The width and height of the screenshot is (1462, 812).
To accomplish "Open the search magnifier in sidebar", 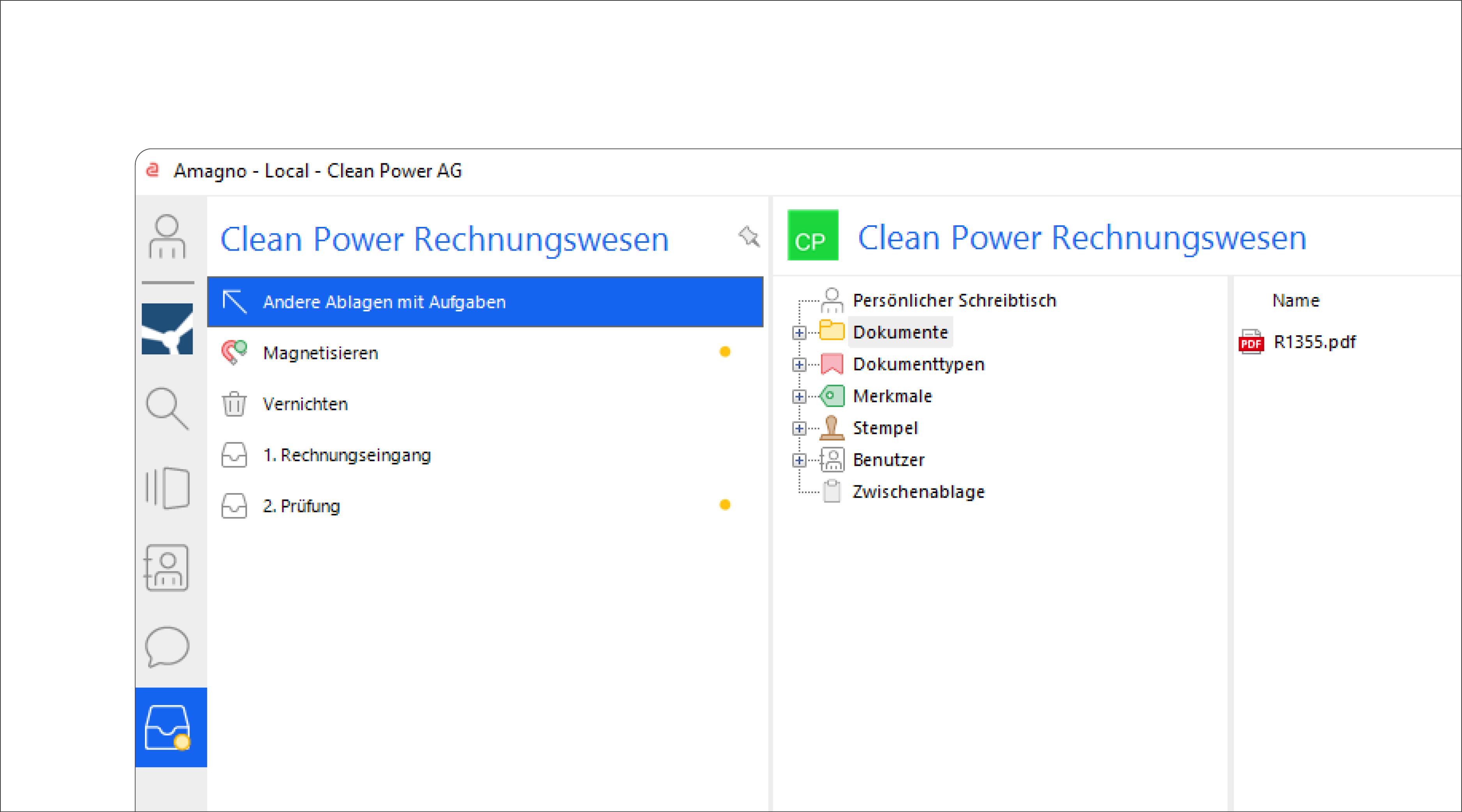I will [167, 409].
